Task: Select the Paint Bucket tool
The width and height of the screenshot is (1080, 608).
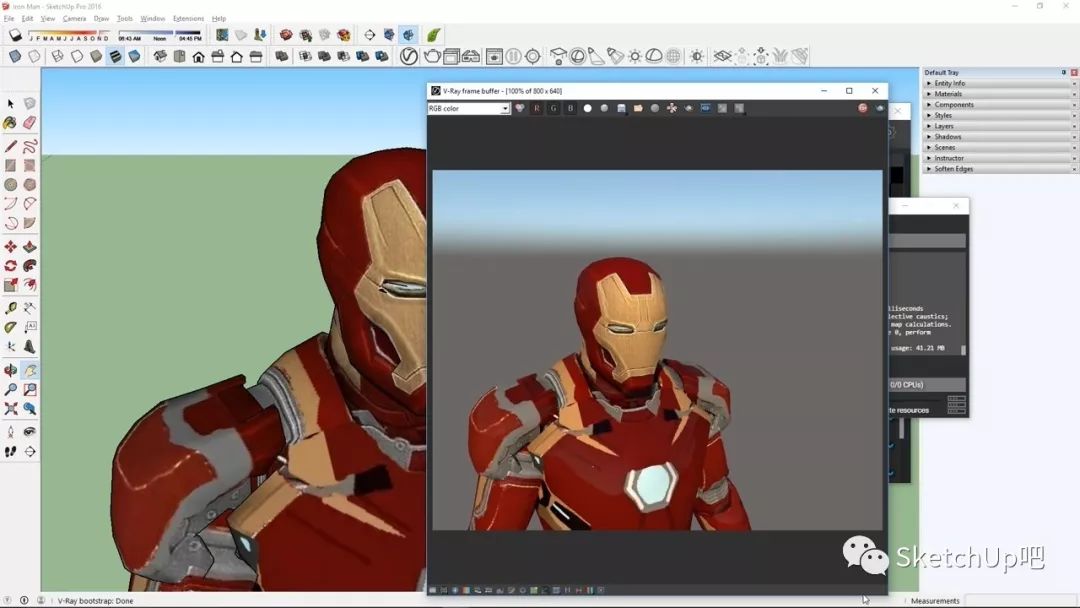Action: (10, 123)
